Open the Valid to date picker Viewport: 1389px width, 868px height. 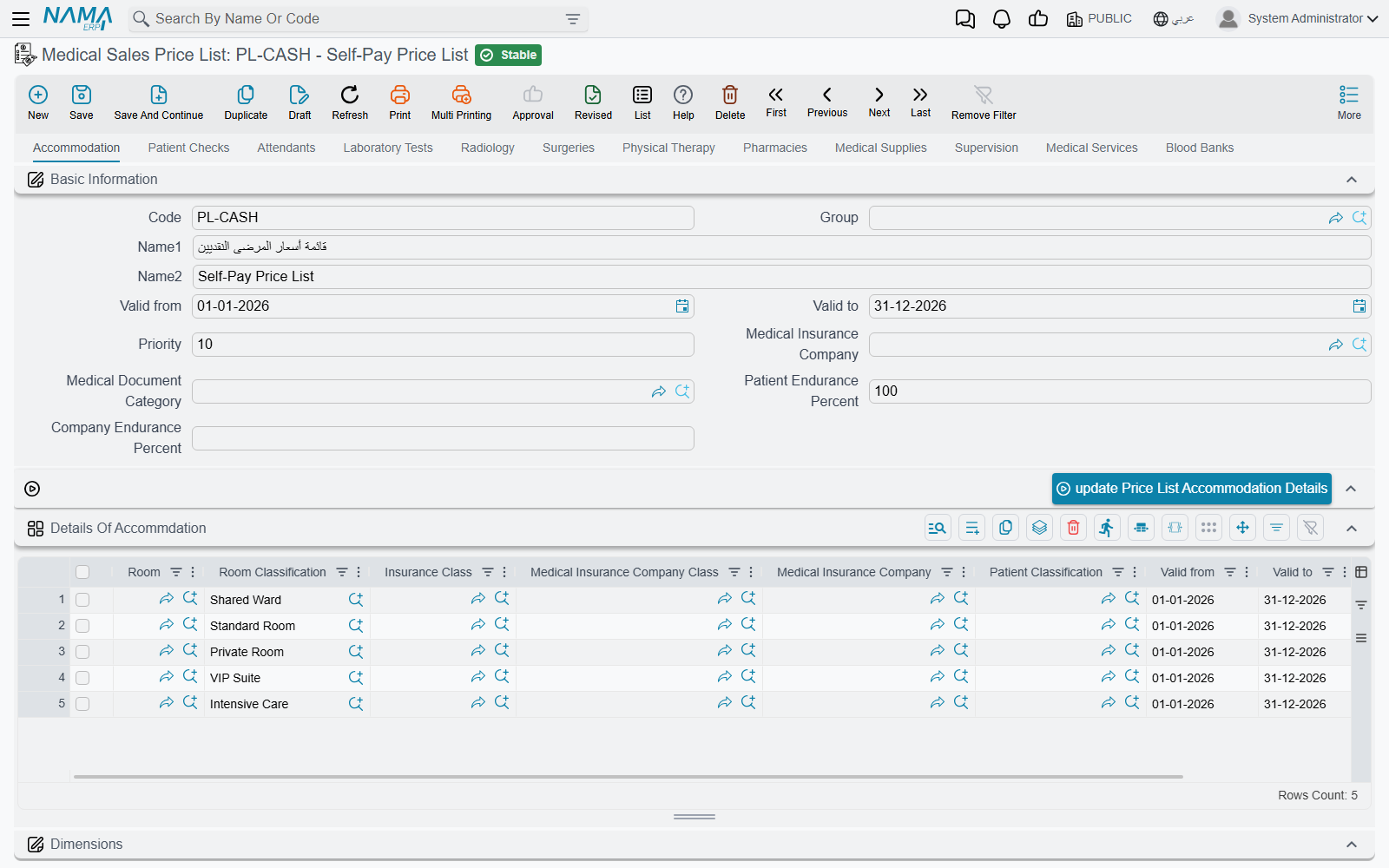(x=1359, y=306)
